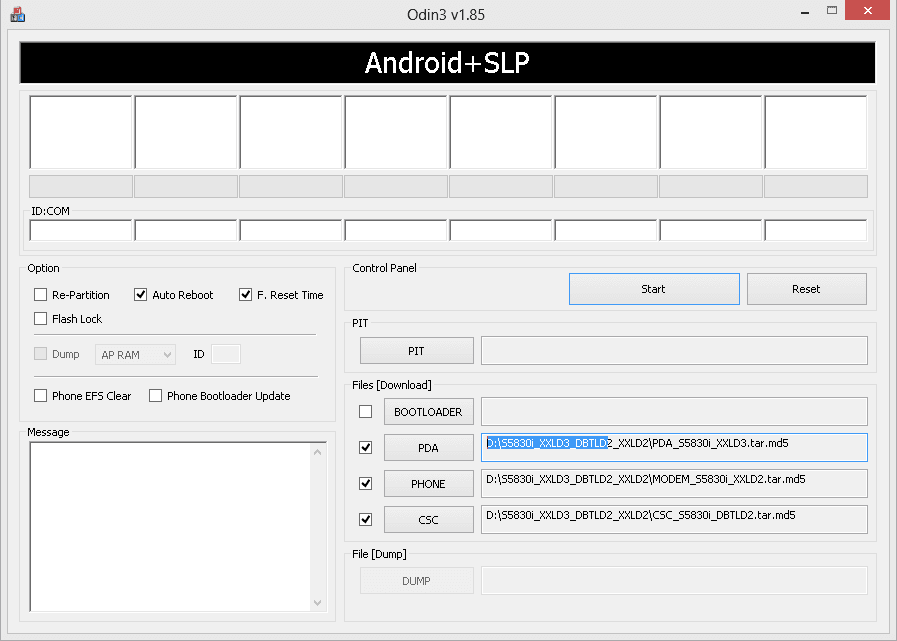The image size is (897, 641).
Task: Close the Odin3 window
Action: [868, 11]
